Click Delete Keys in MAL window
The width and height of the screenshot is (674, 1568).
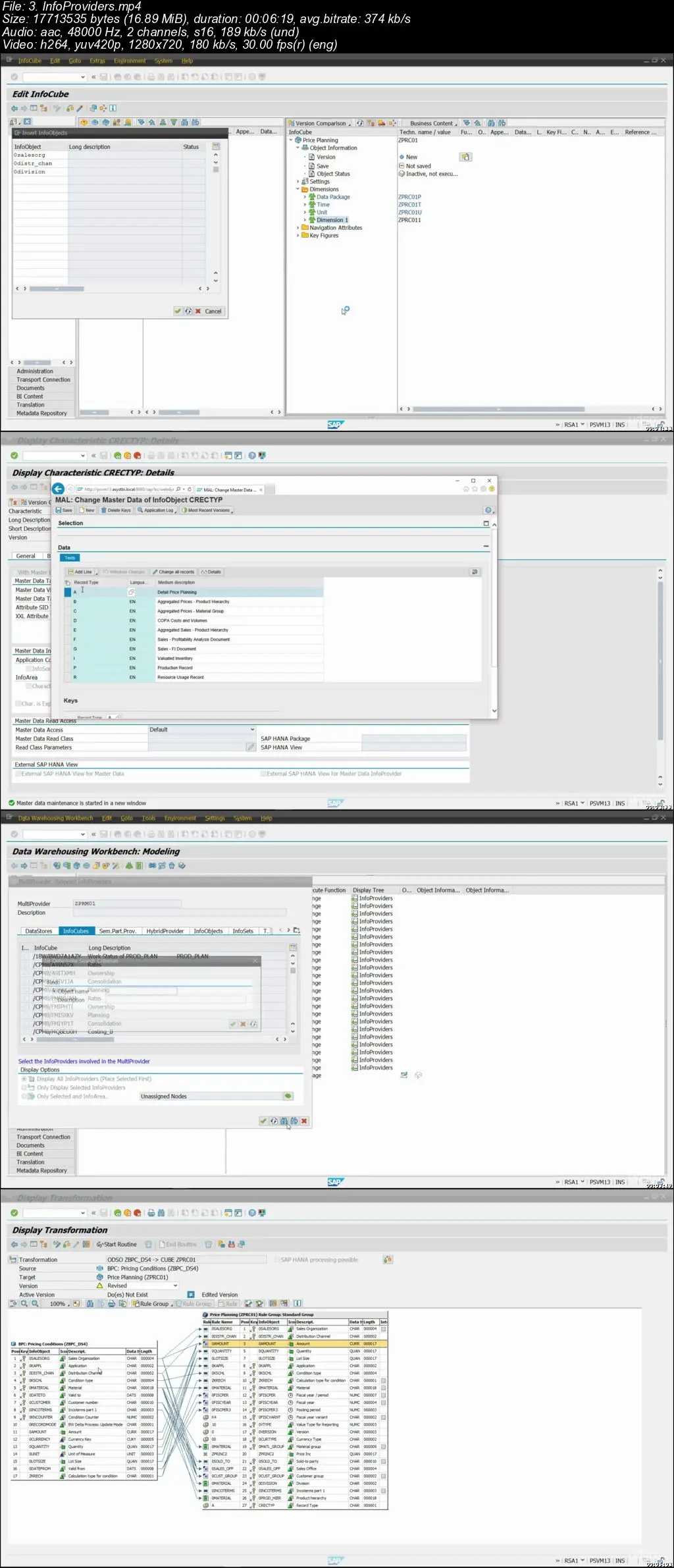tap(116, 510)
